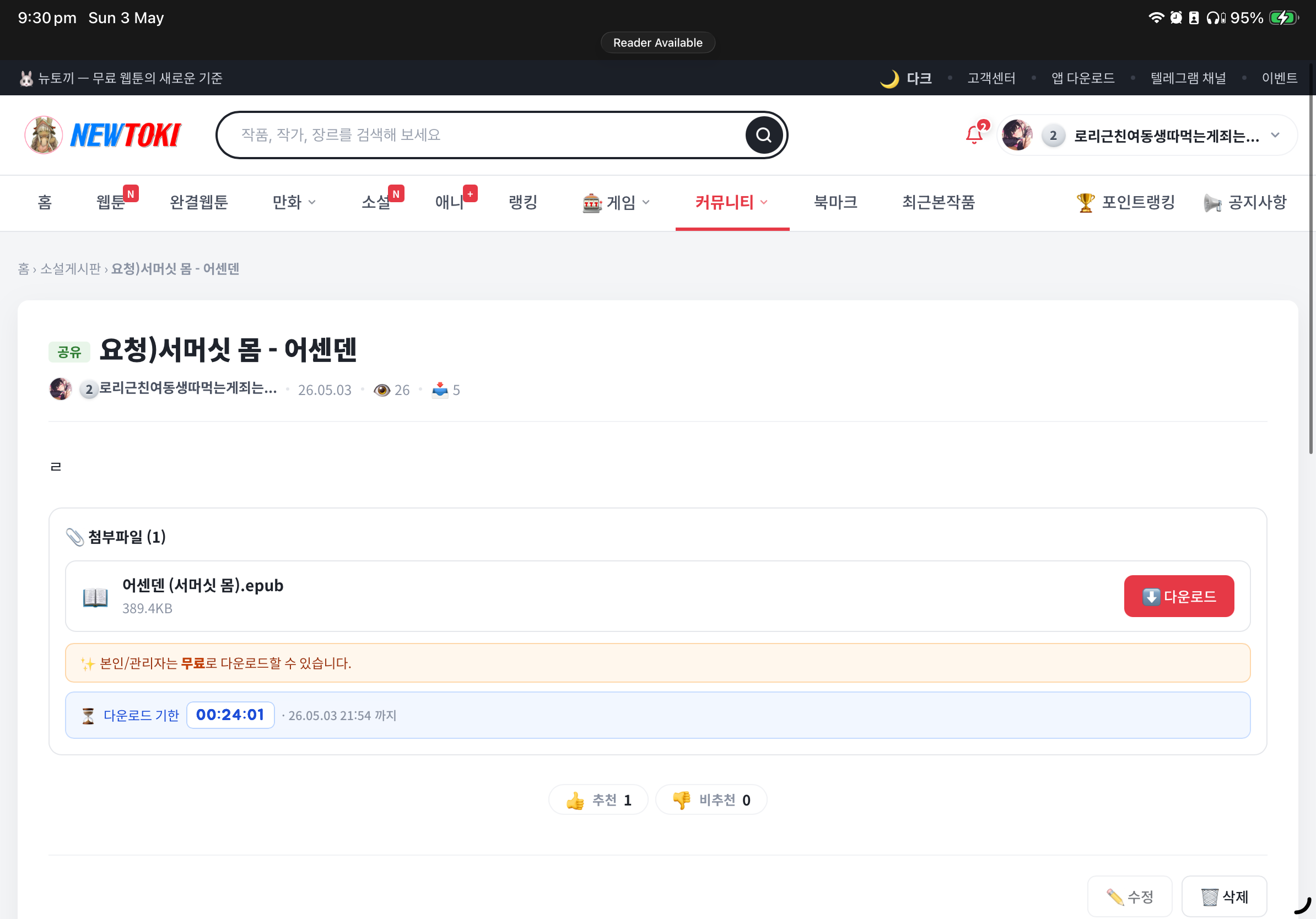1316x919 pixels.
Task: Expand the 만화 dropdown menu
Action: click(x=294, y=202)
